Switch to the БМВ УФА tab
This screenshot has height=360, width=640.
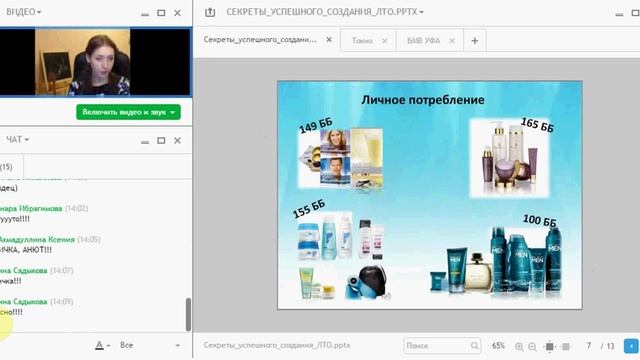coord(423,41)
